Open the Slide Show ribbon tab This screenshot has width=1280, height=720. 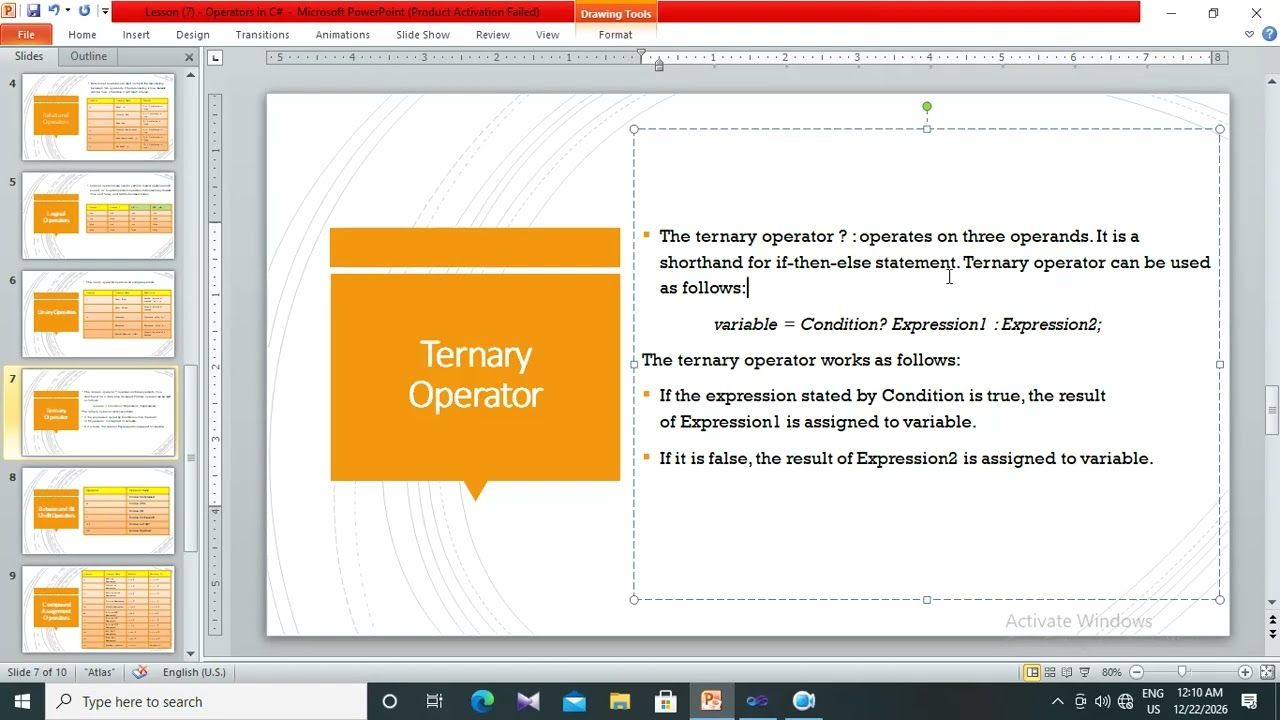[423, 34]
